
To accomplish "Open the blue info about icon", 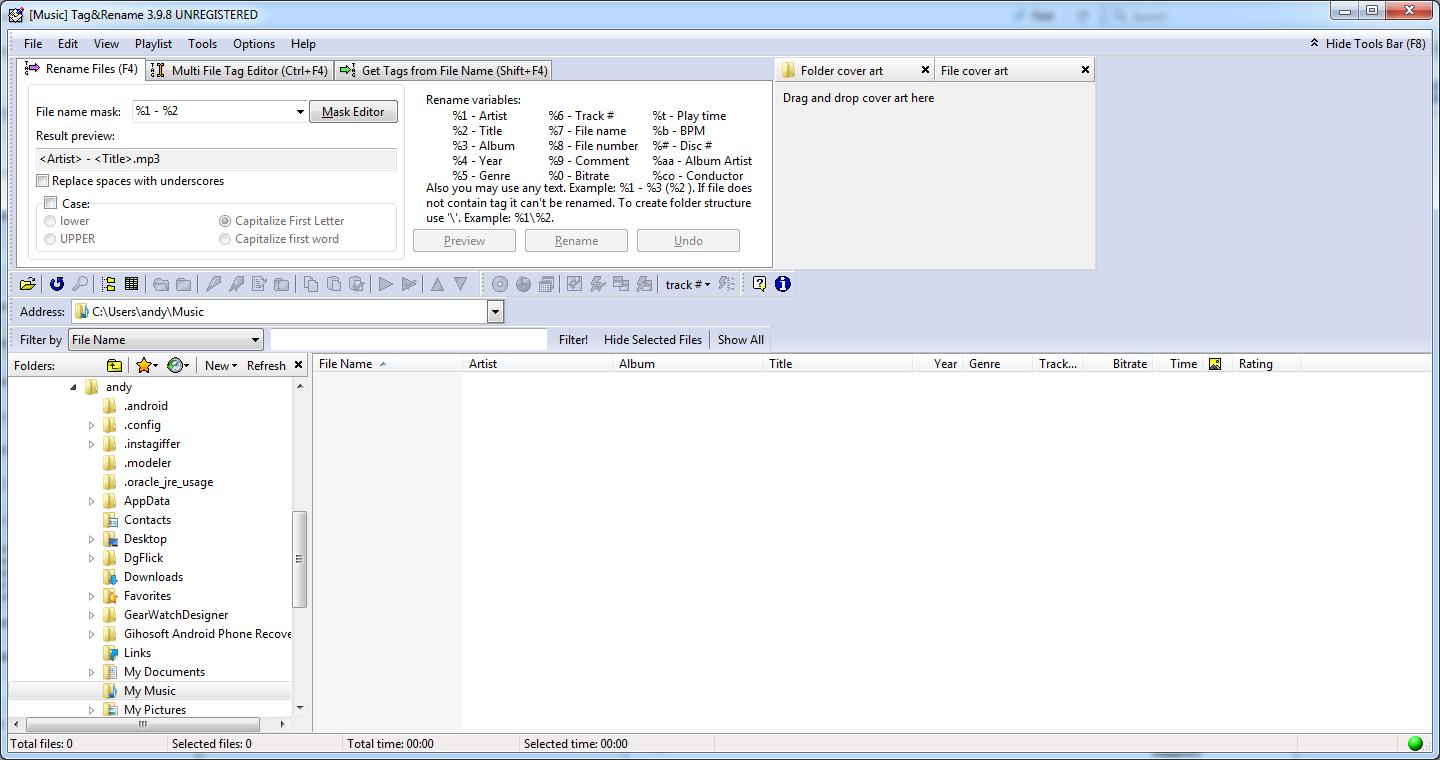I will (782, 284).
